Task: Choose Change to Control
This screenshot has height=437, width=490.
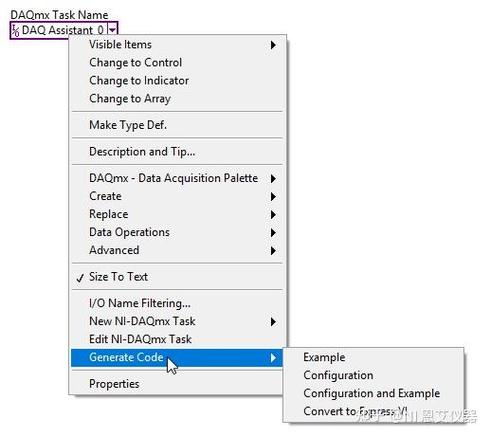Action: [x=177, y=63]
